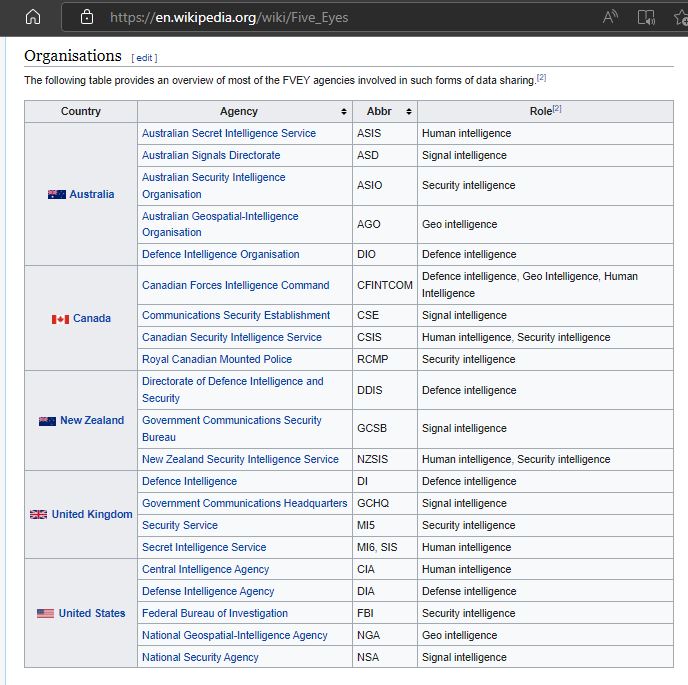
Task: Click the site lock icon in address bar
Action: click(x=87, y=17)
